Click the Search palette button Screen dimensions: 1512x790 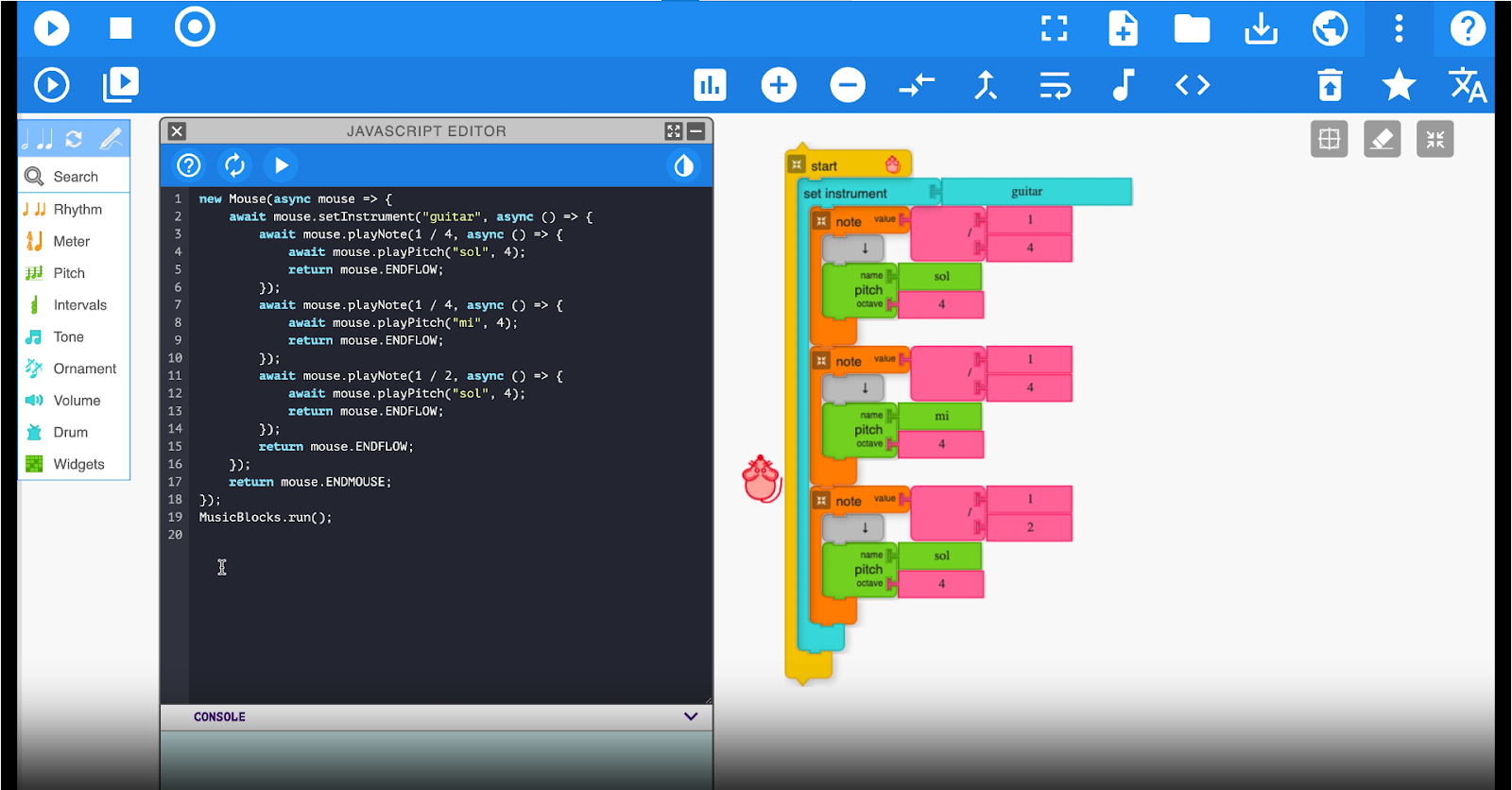pyautogui.click(x=75, y=177)
